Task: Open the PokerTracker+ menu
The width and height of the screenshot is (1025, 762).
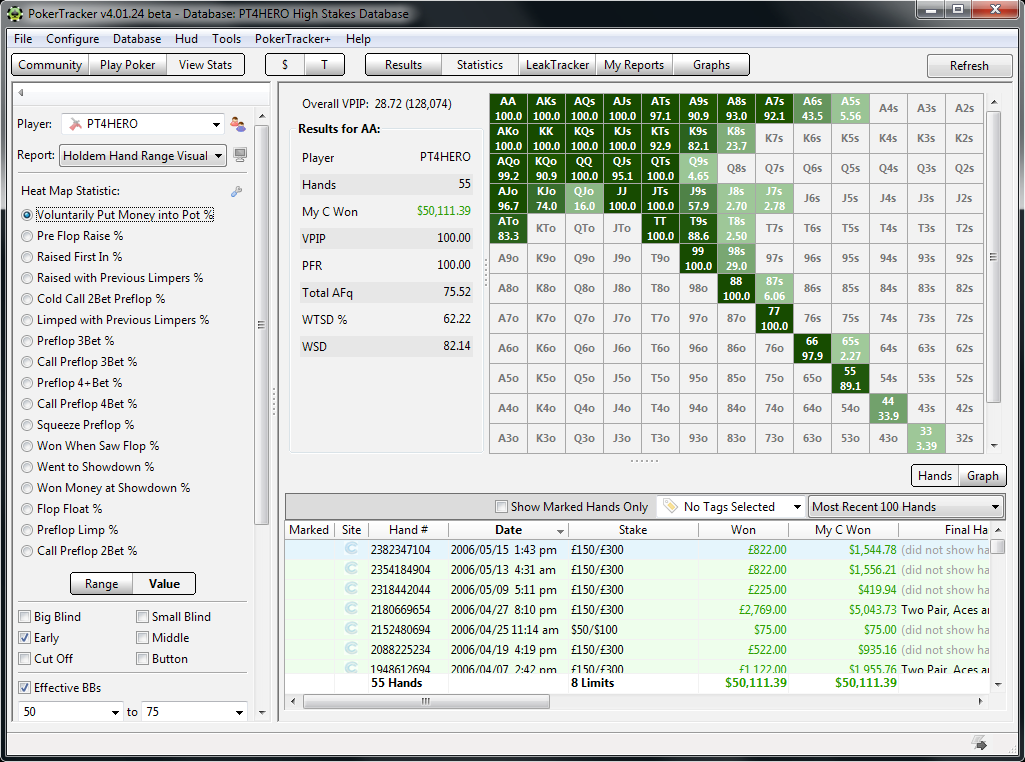Action: point(291,39)
